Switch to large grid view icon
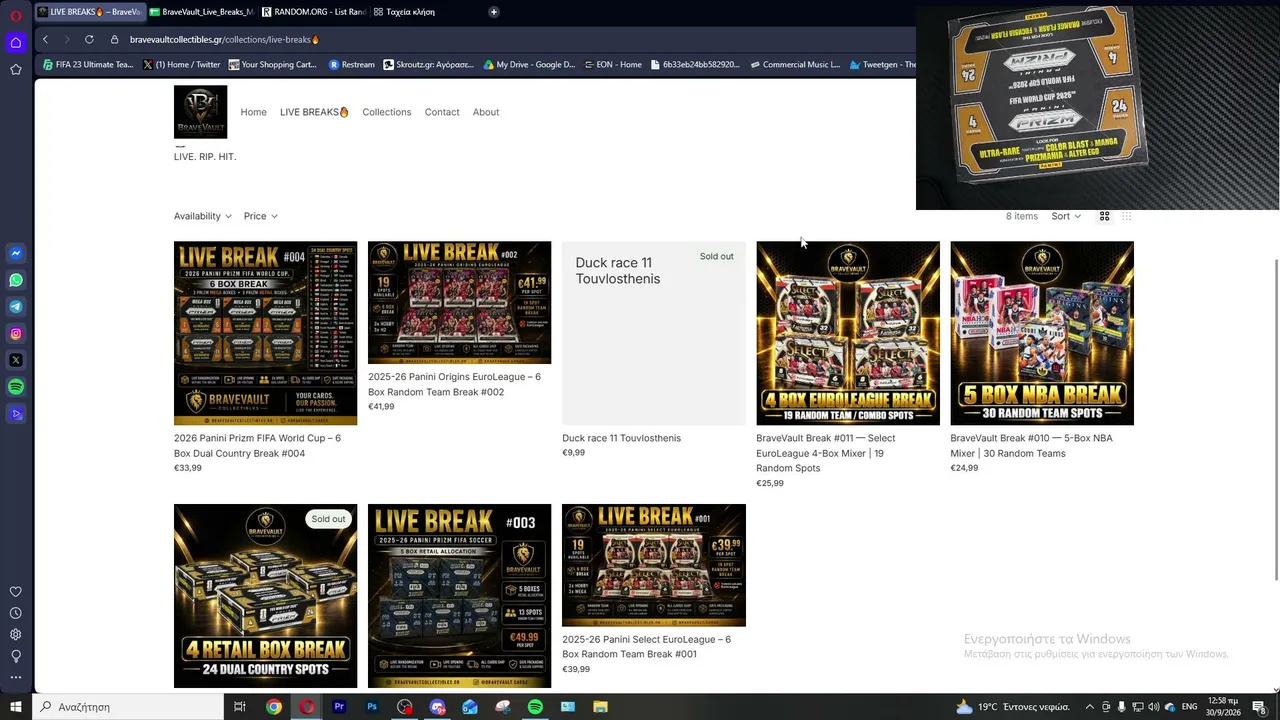 (1105, 216)
